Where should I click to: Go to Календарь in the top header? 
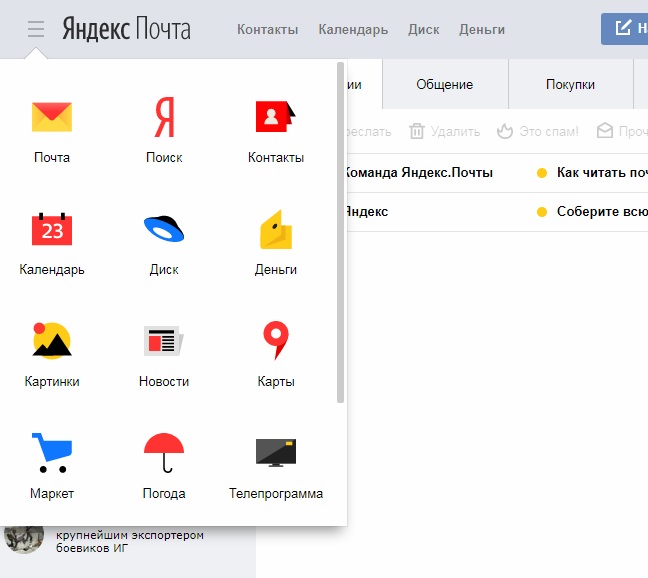[x=353, y=30]
